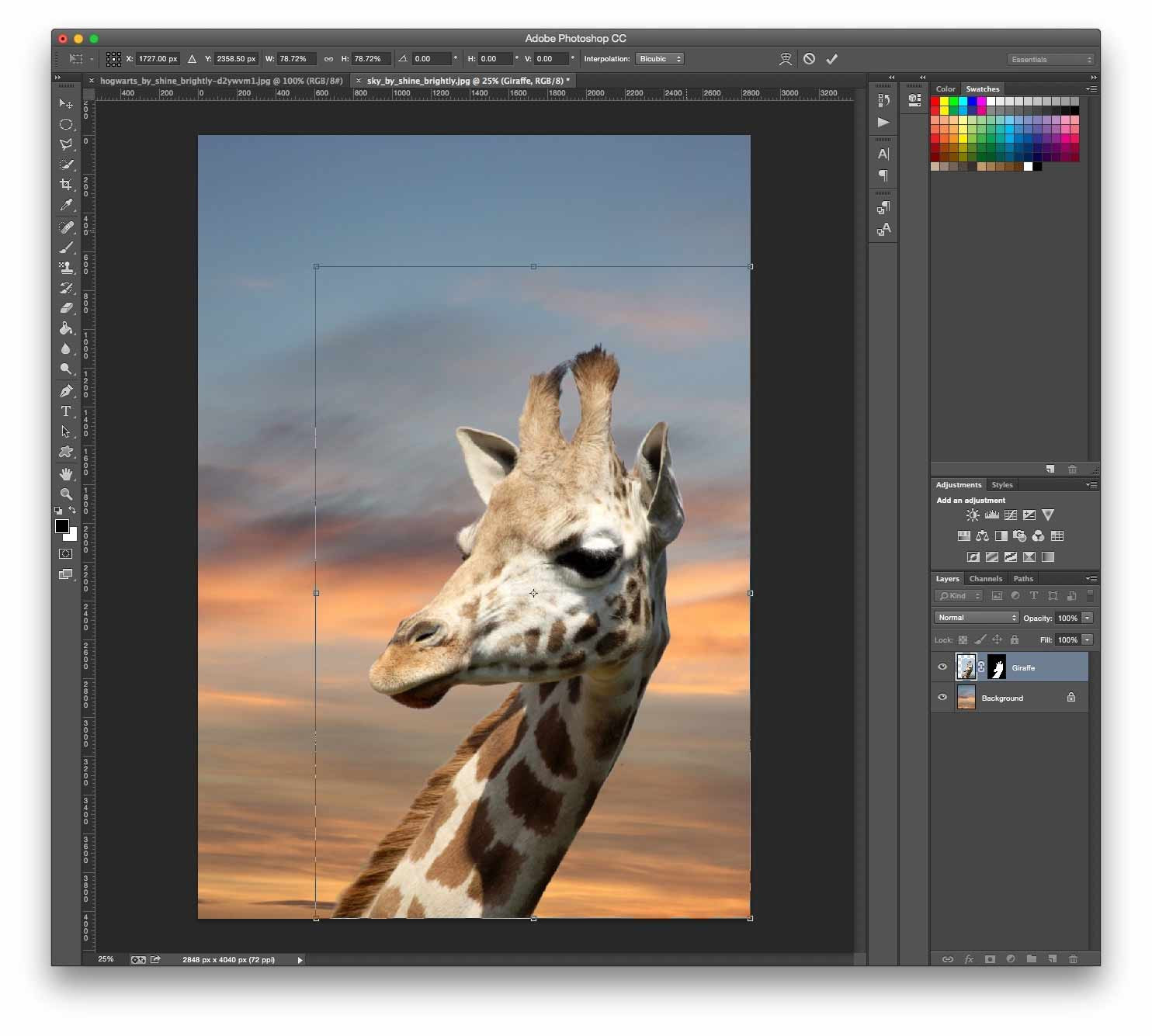
Task: Choose the Eyedropper tool
Action: click(x=66, y=206)
